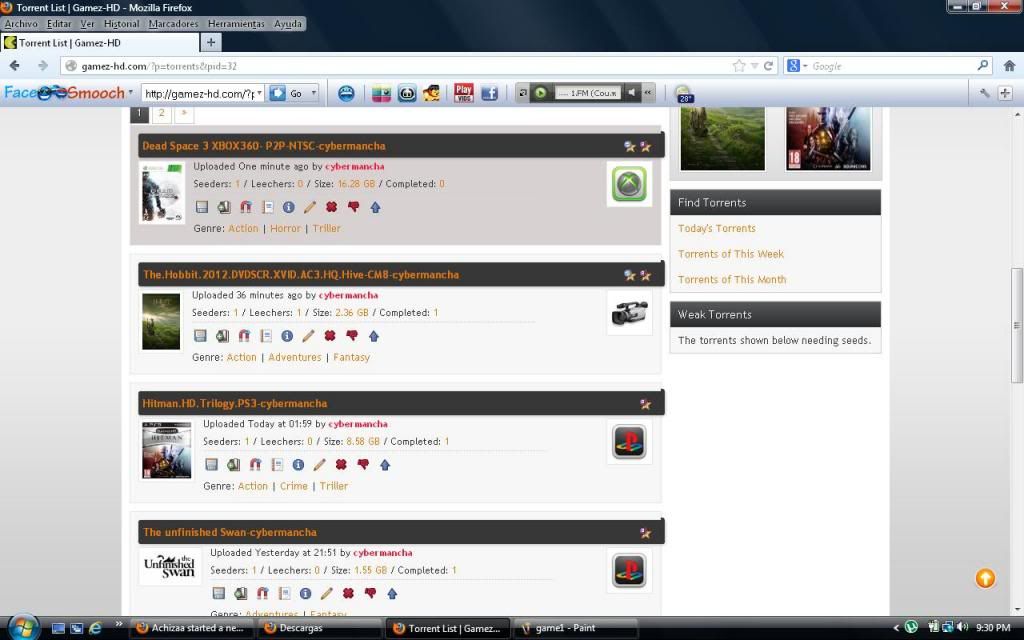This screenshot has width=1024, height=640.
Task: Click the Google search input field
Action: (x=891, y=66)
